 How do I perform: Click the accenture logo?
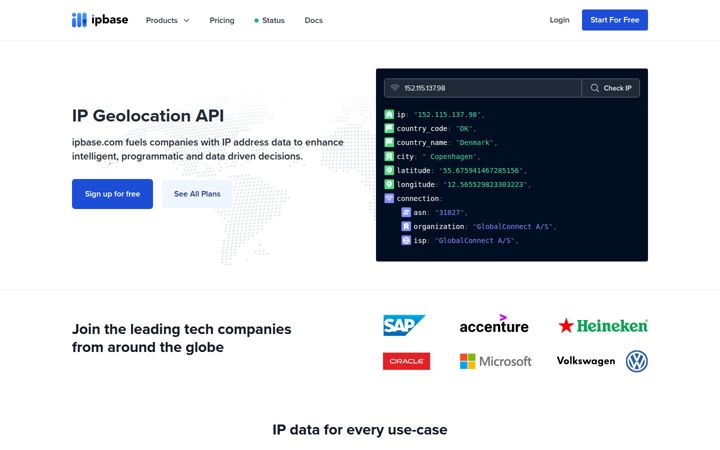[x=494, y=324]
